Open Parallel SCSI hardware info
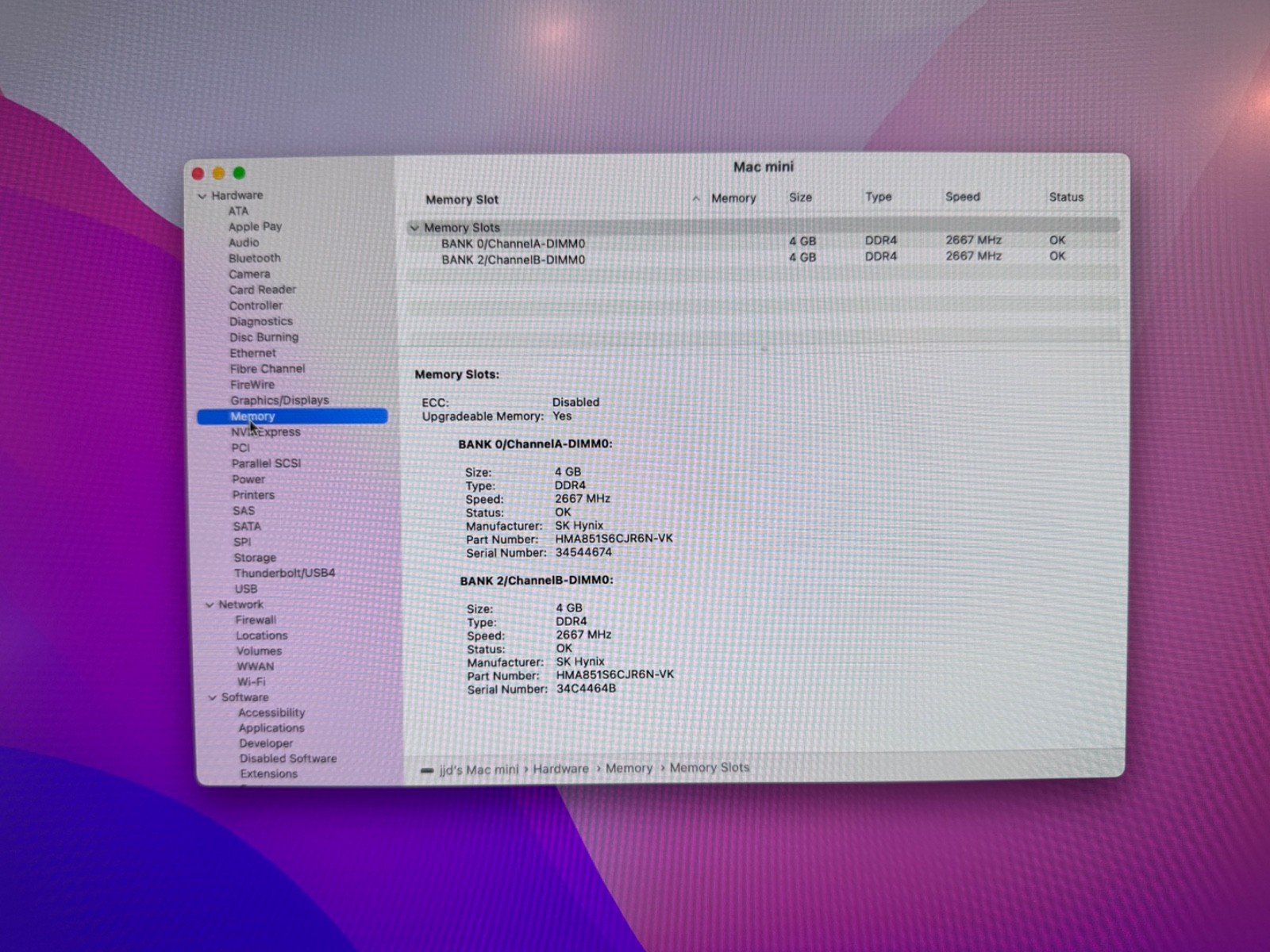Image resolution: width=1270 pixels, height=952 pixels. [266, 463]
